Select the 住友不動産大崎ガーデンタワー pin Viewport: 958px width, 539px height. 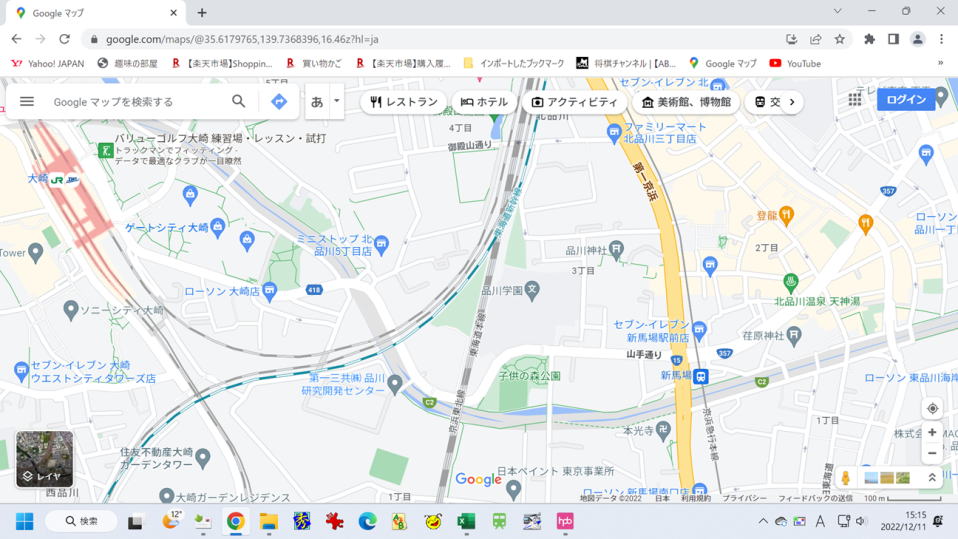pos(203,456)
